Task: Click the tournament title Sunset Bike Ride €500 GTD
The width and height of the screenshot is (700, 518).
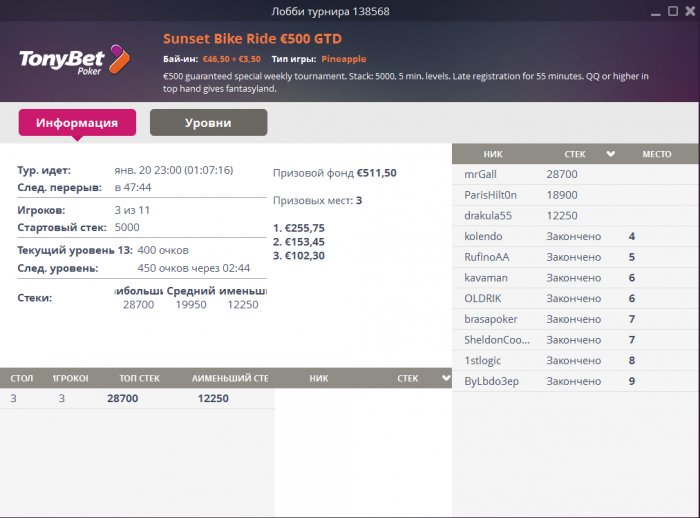Action: pyautogui.click(x=252, y=39)
